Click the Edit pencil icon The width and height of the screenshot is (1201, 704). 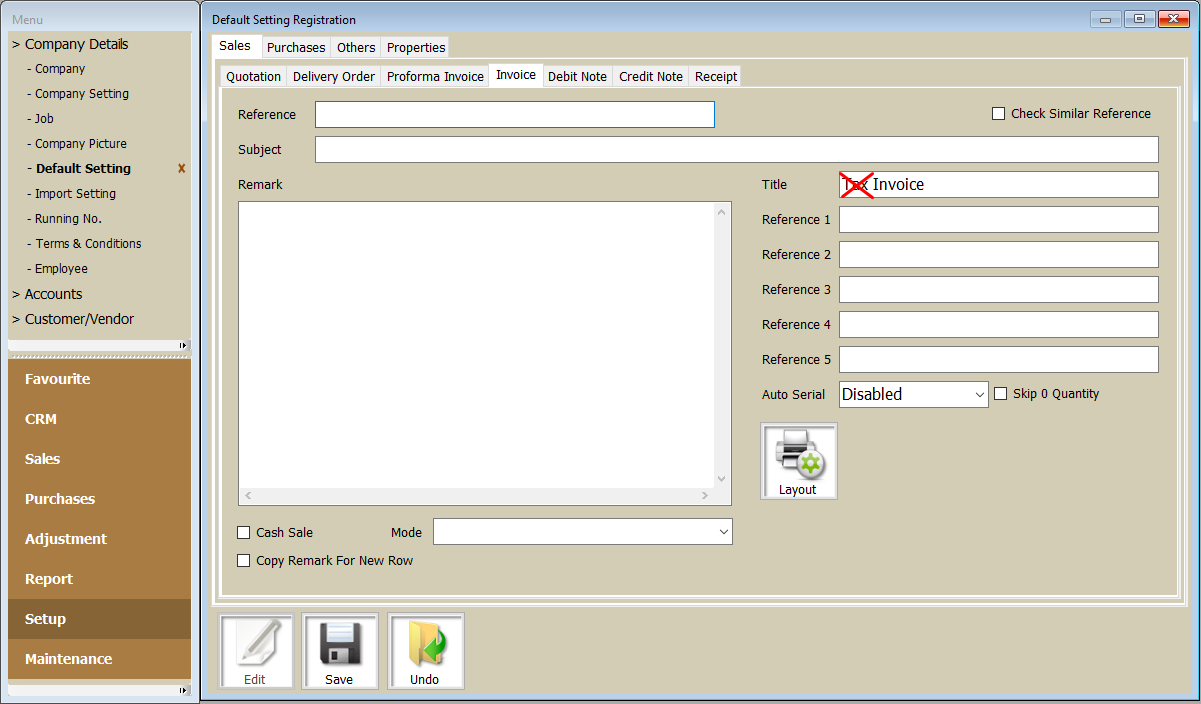click(x=255, y=645)
